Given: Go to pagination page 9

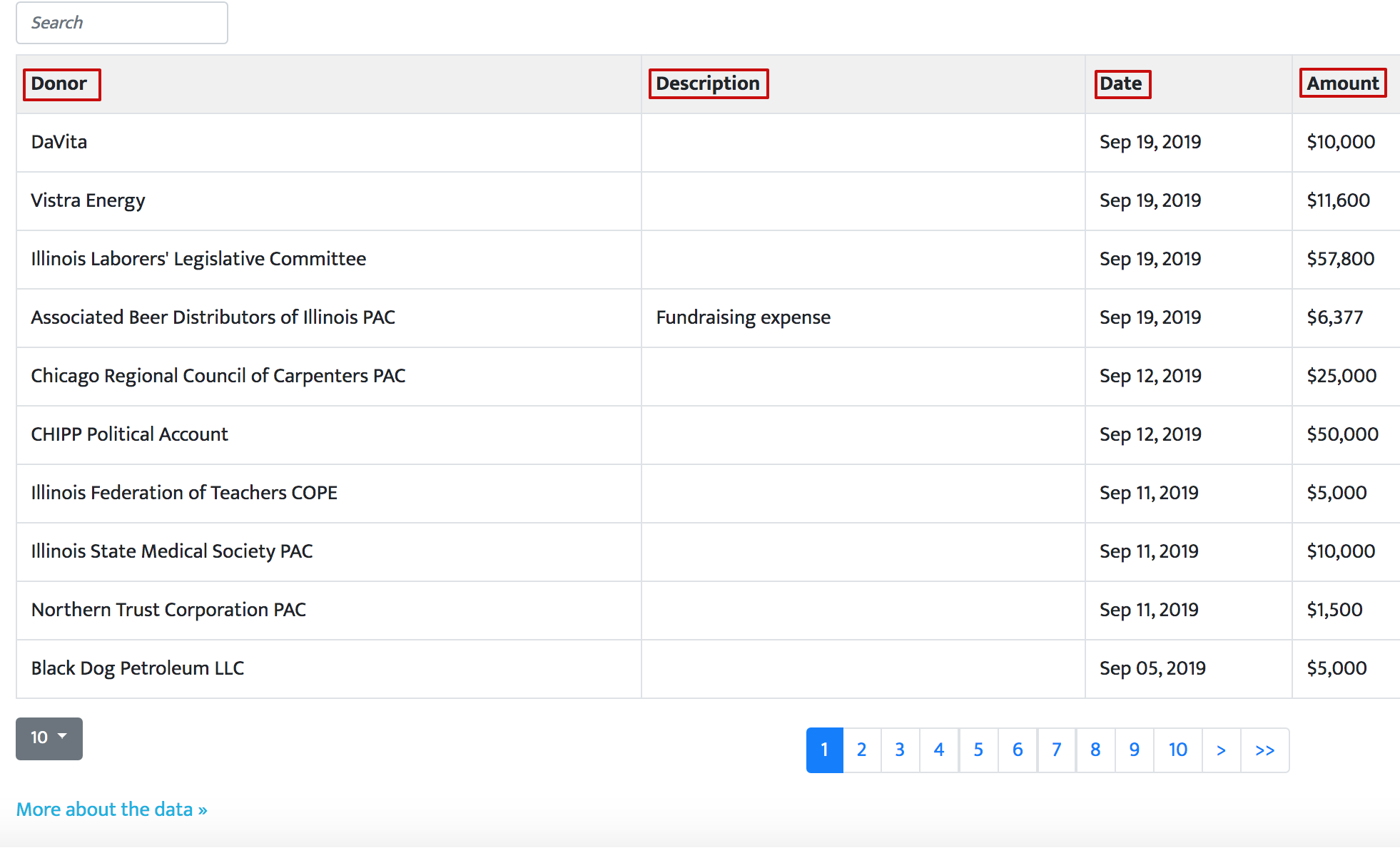Looking at the screenshot, I should (x=1135, y=750).
